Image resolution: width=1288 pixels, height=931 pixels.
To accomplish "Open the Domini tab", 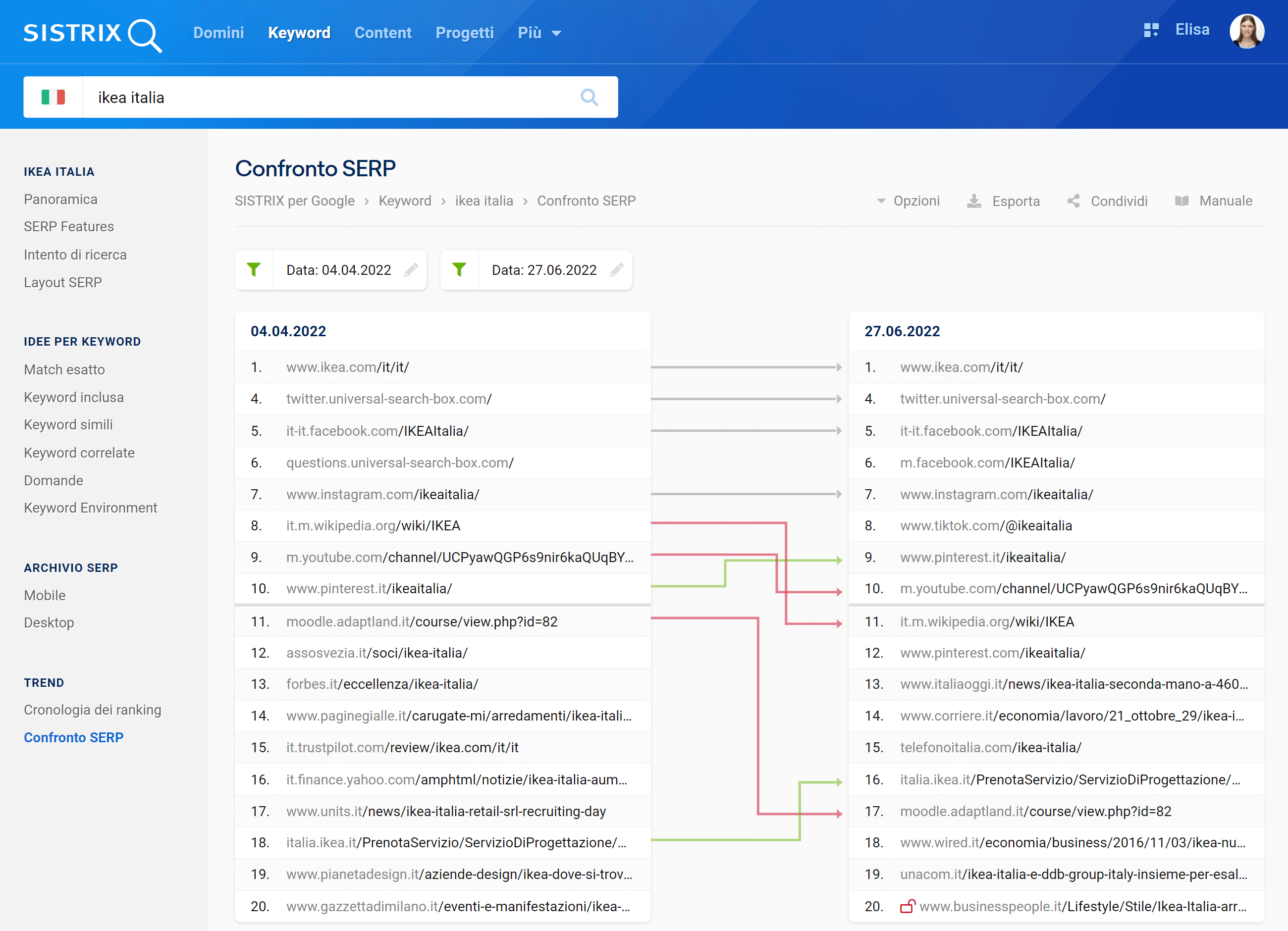I will (x=218, y=33).
